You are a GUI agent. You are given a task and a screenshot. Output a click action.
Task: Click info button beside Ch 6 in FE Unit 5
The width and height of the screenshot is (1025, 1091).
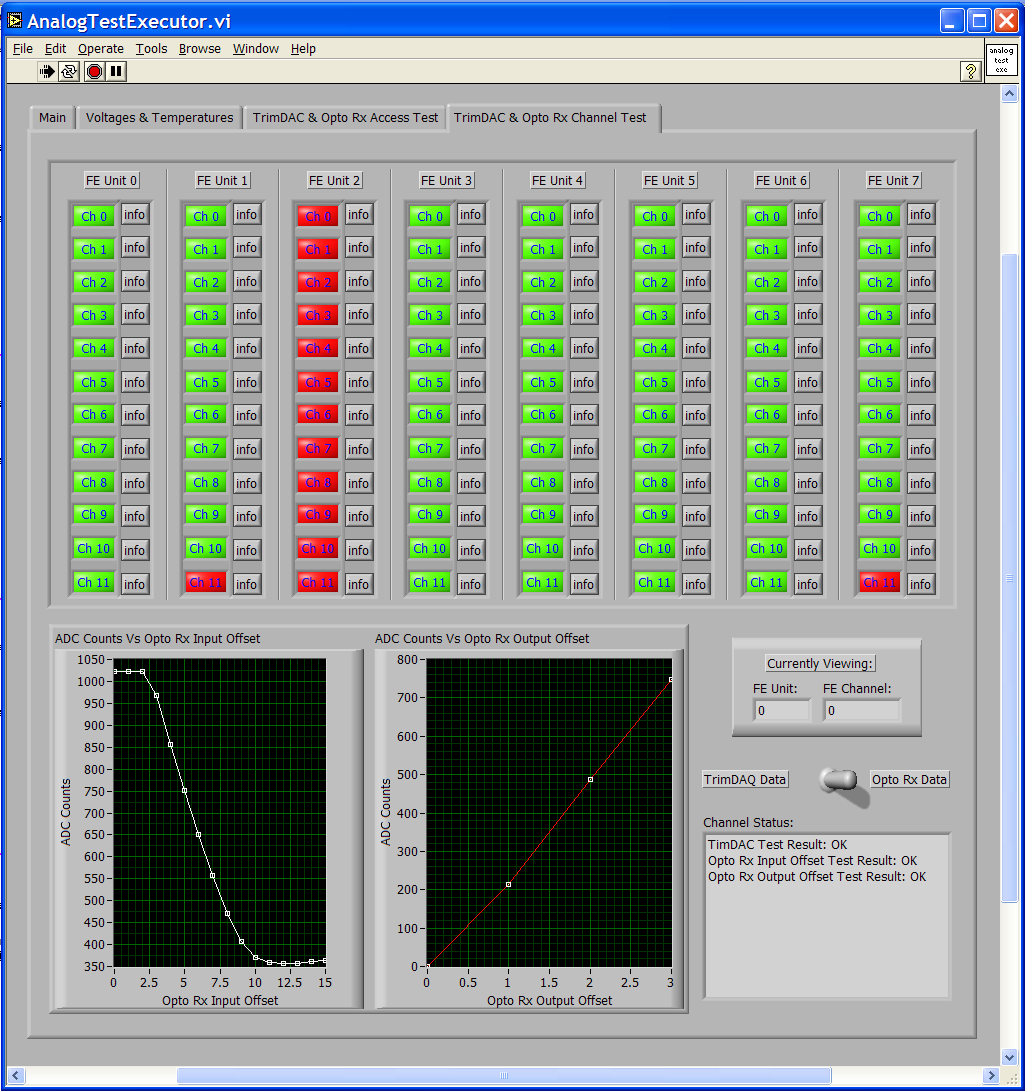tap(695, 415)
